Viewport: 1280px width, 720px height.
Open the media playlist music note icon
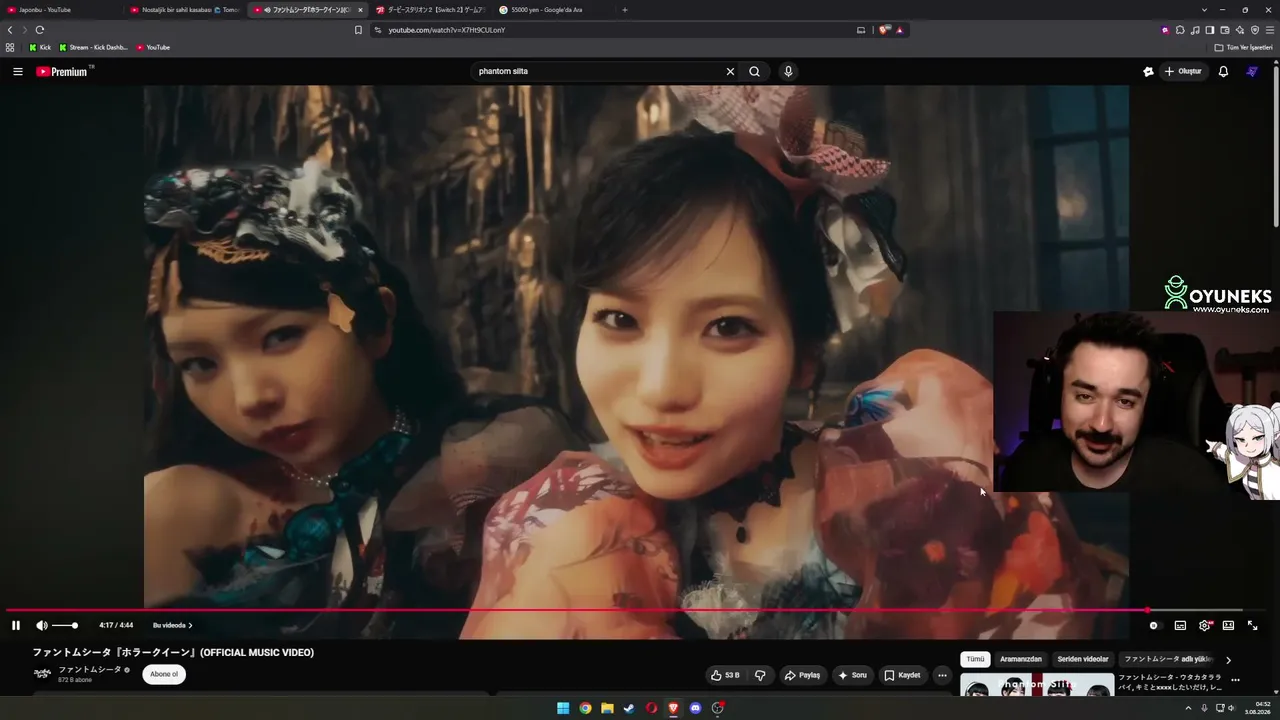point(1195,30)
